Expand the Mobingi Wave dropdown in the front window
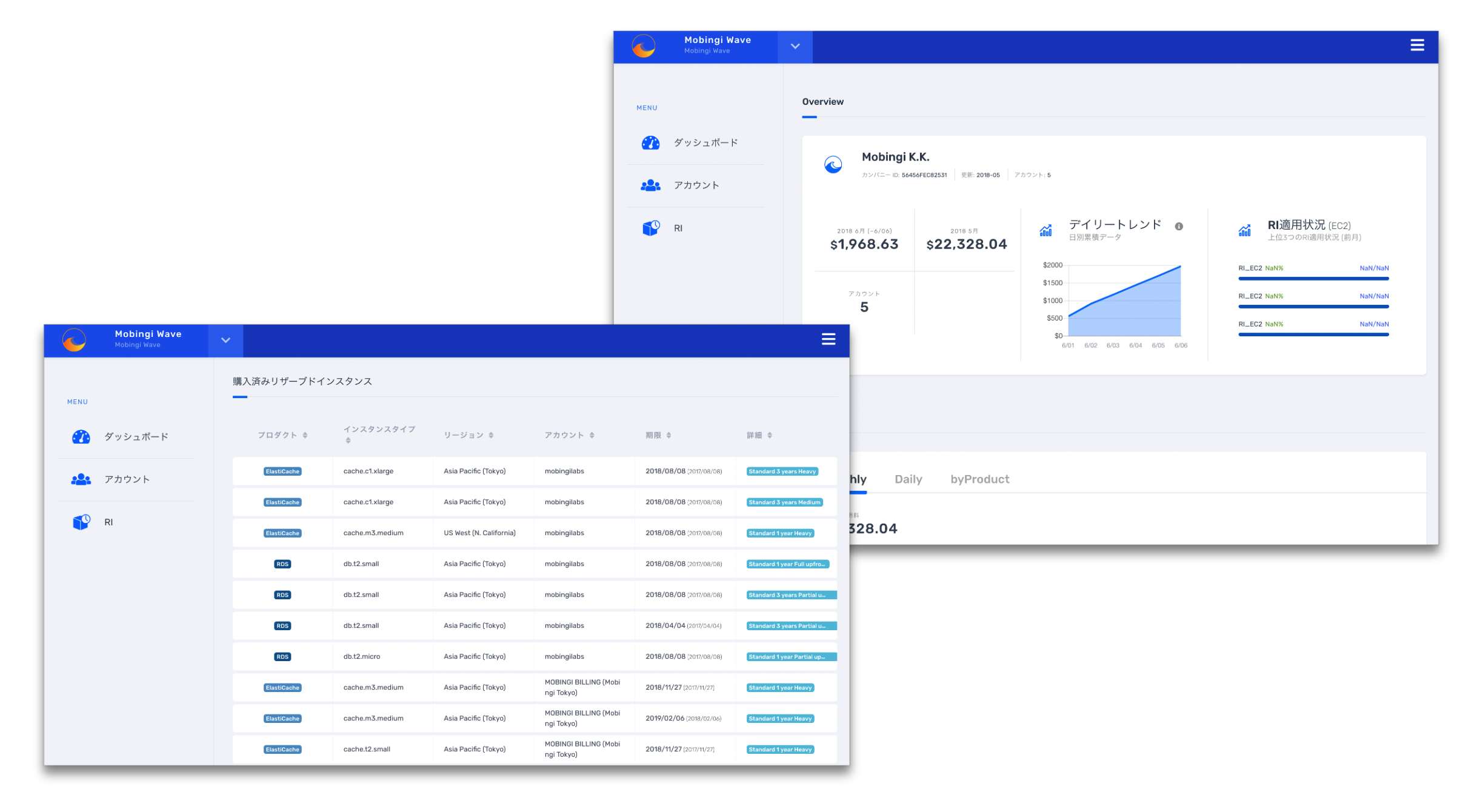The height and width of the screenshot is (812, 1474). coord(225,341)
